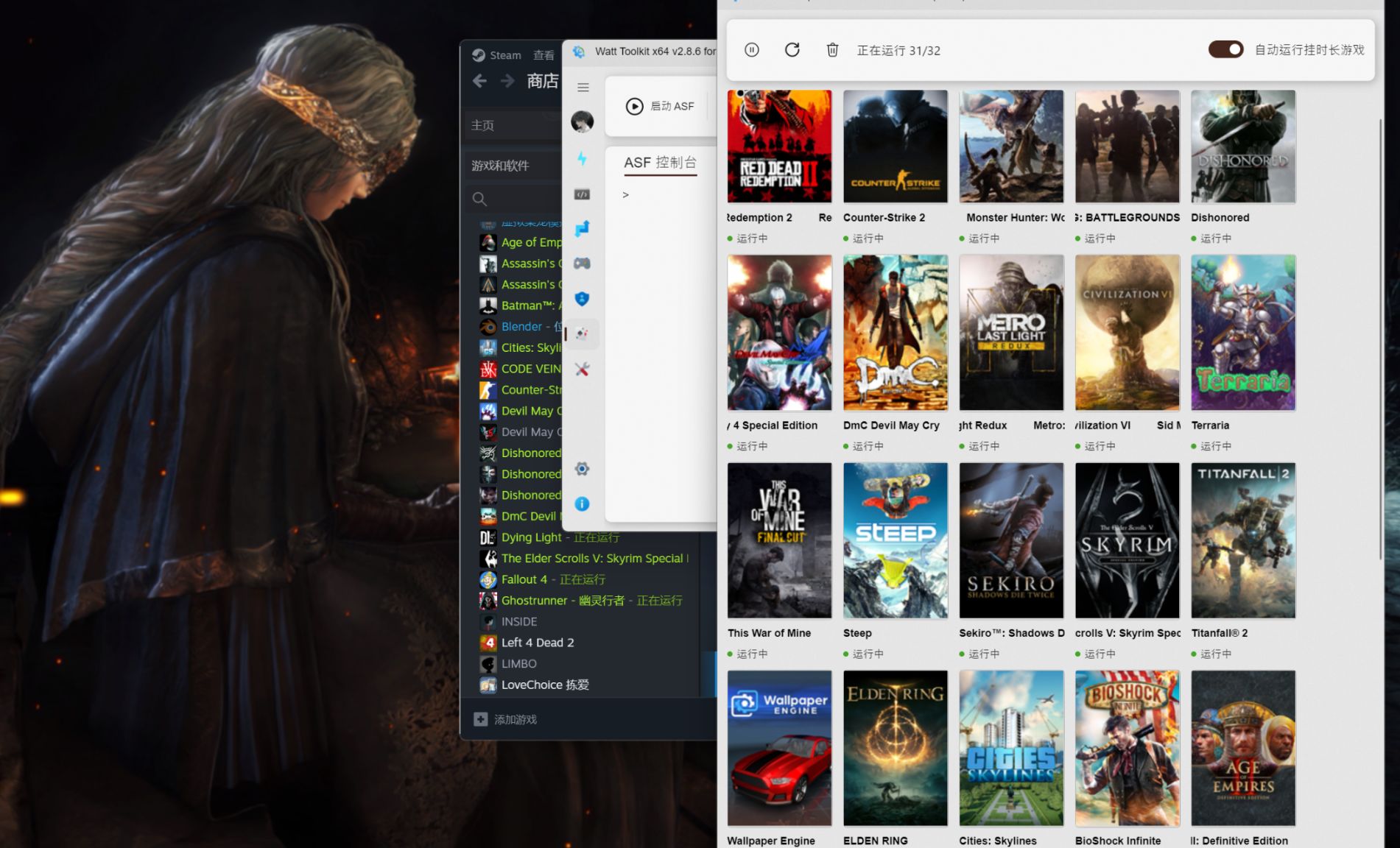Click 主页 in Steam library
Screen dimensions: 1400x848
pos(513,125)
